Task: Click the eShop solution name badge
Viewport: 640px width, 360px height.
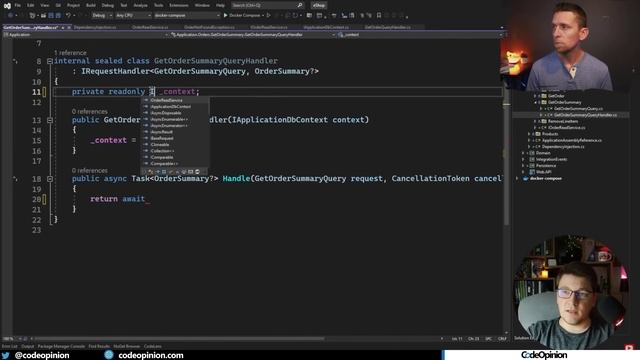Action: click(x=319, y=5)
